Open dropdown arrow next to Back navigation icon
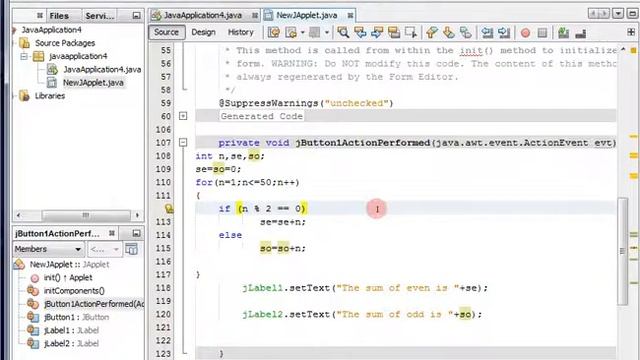The height and width of the screenshot is (360, 640). pyautogui.click(x=302, y=32)
